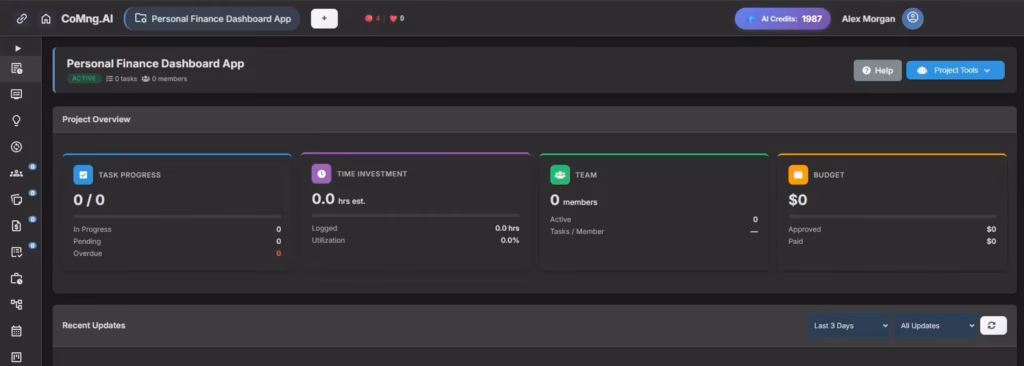The width and height of the screenshot is (1024, 366).
Task: Click the Overdue row in Task Progress
Action: pyautogui.click(x=177, y=253)
